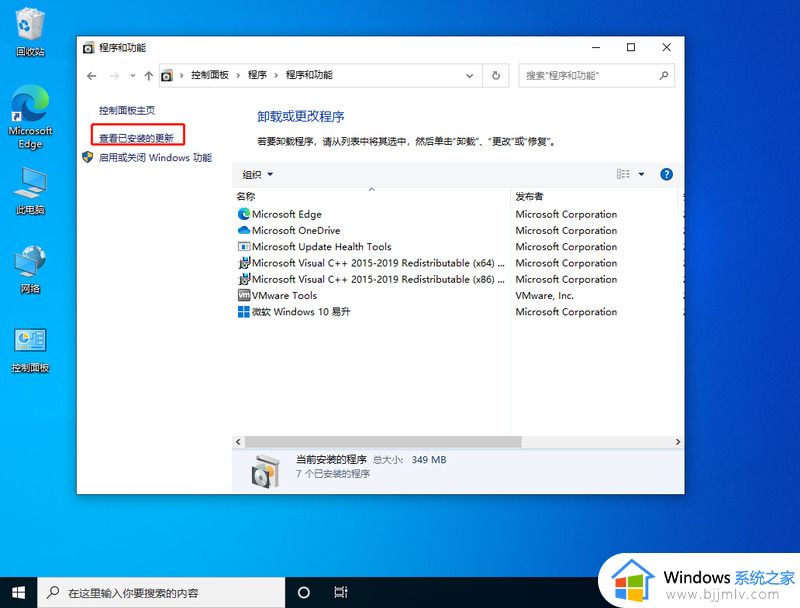The image size is (800, 608).
Task: Click the scrollbar left arrow
Action: point(238,442)
